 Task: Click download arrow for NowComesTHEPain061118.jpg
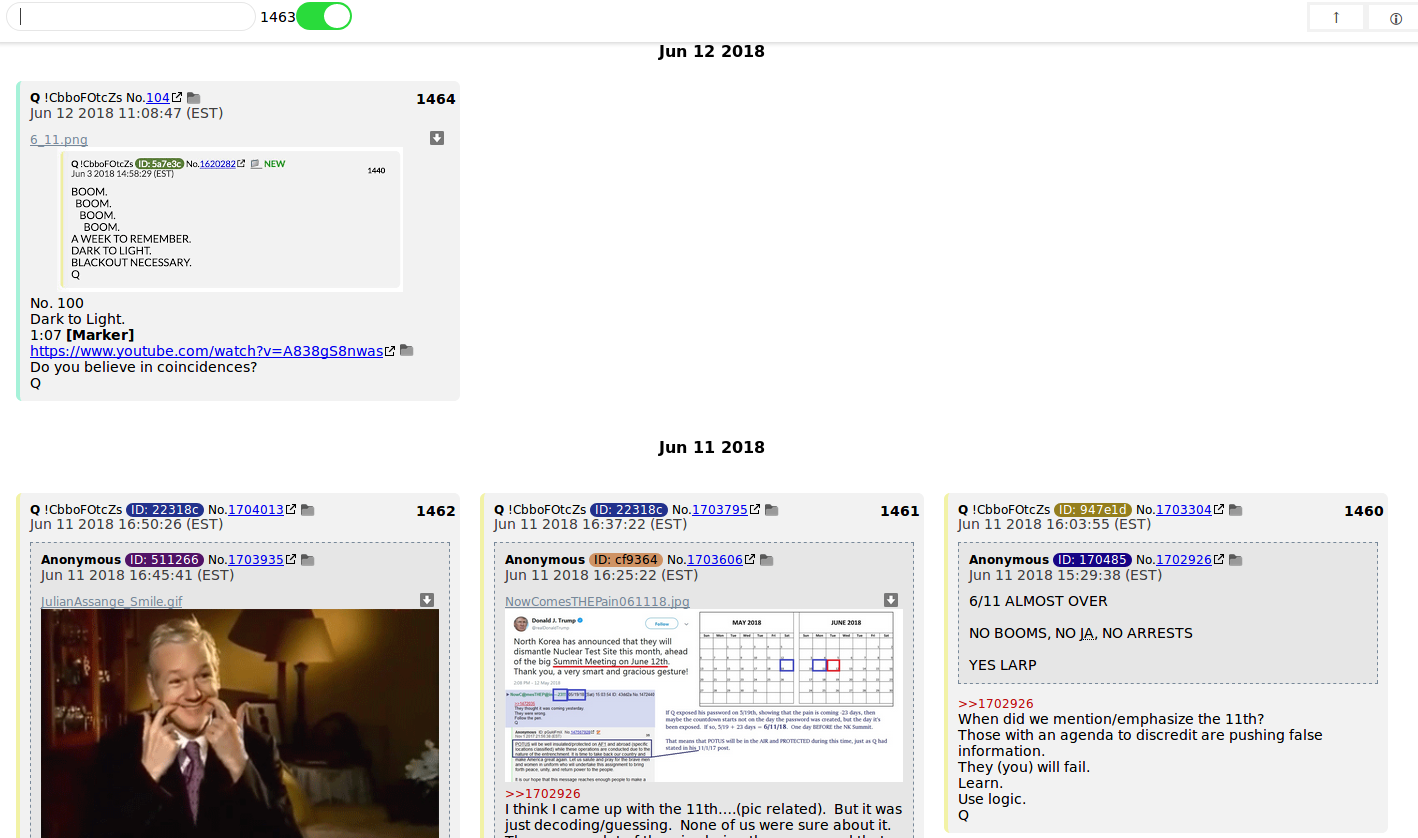coord(891,600)
